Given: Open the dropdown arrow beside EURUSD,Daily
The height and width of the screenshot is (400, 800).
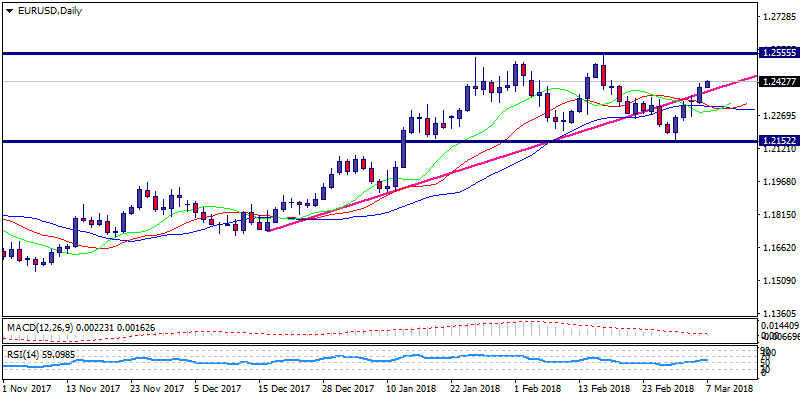Looking at the screenshot, I should 9,10.
